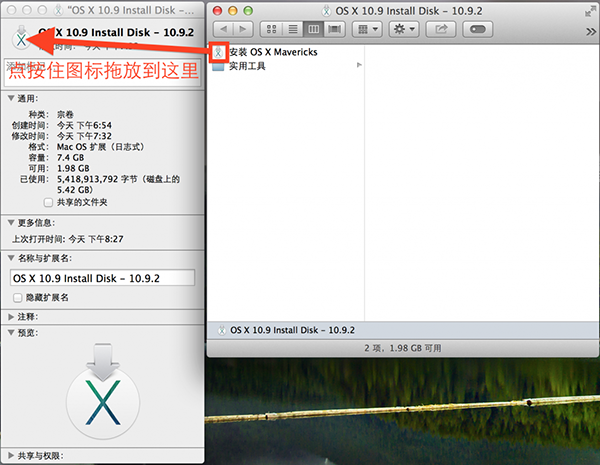Open the arrange items dropdown
600x465 pixels.
[367, 29]
